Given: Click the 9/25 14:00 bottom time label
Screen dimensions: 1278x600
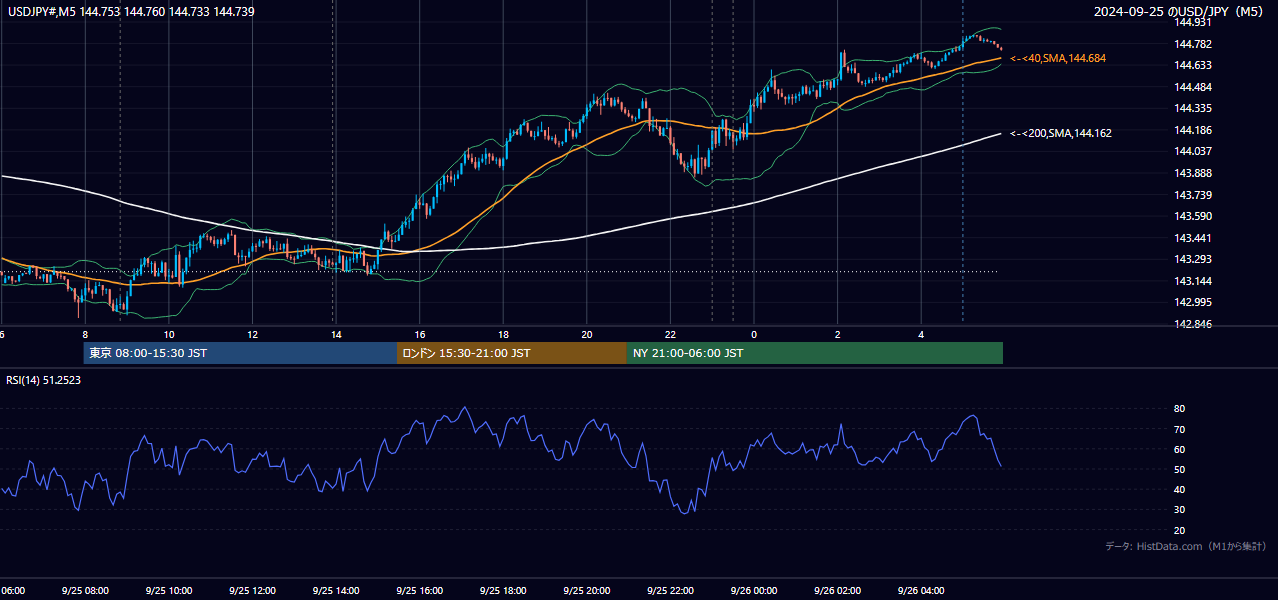Looking at the screenshot, I should pos(336,591).
